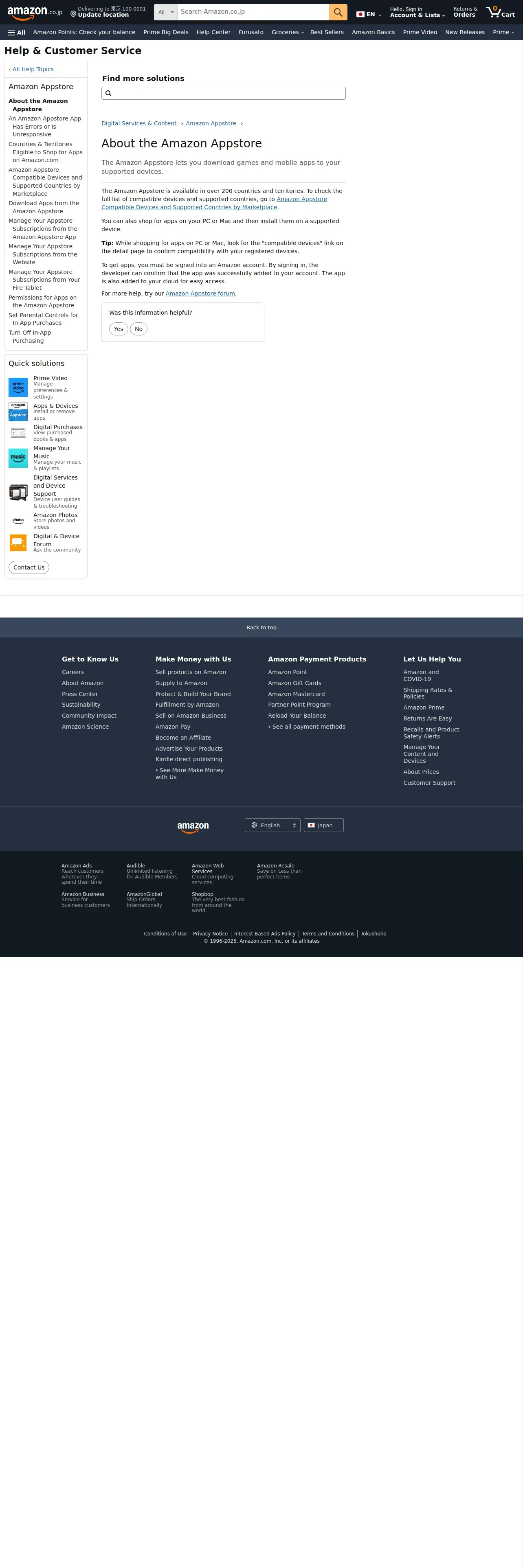Open the EN language flag dropdown
This screenshot has width=523, height=1568.
[368, 14]
